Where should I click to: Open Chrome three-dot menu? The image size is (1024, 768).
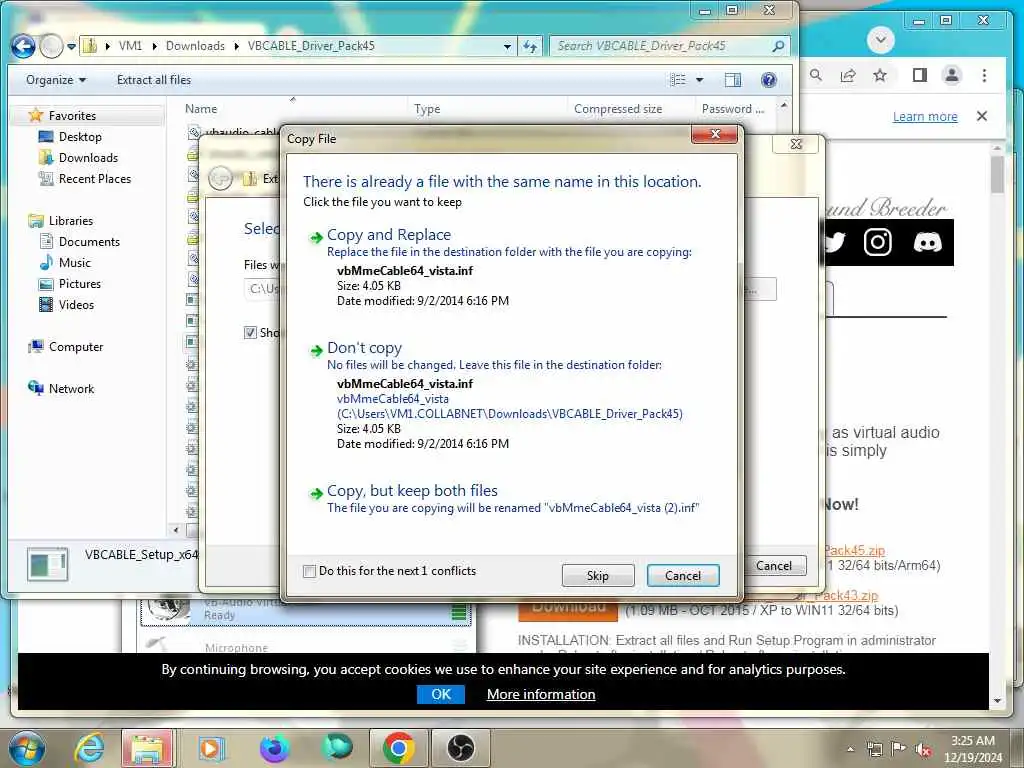(984, 75)
